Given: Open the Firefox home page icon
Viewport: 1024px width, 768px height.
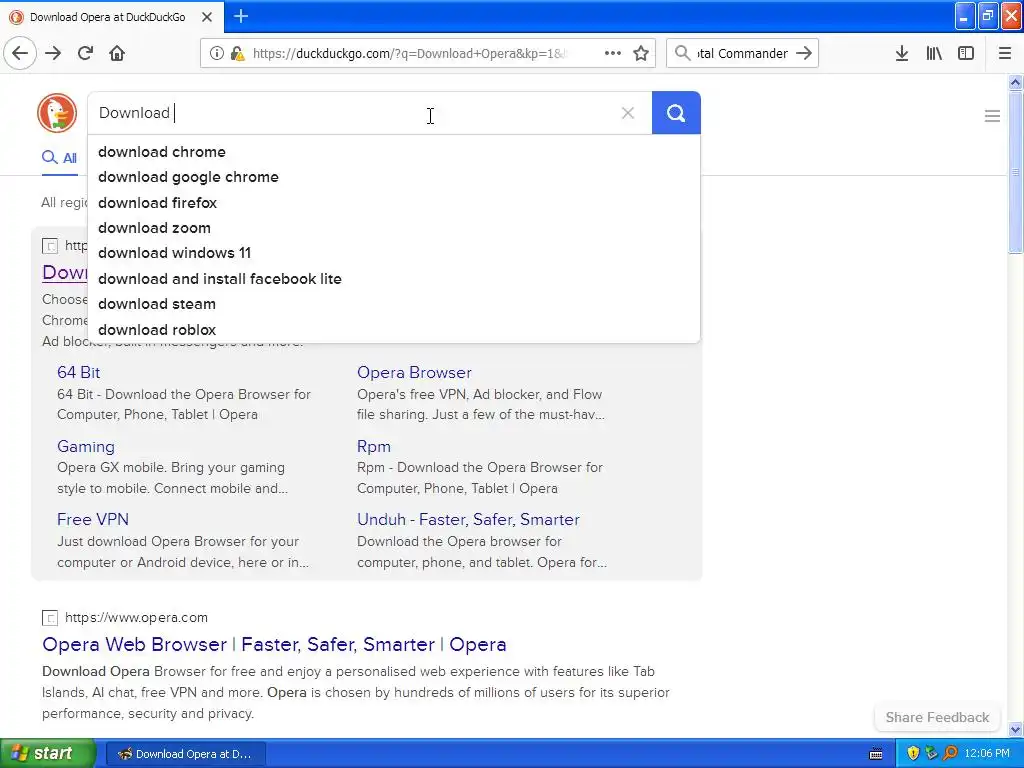Looking at the screenshot, I should point(117,54).
